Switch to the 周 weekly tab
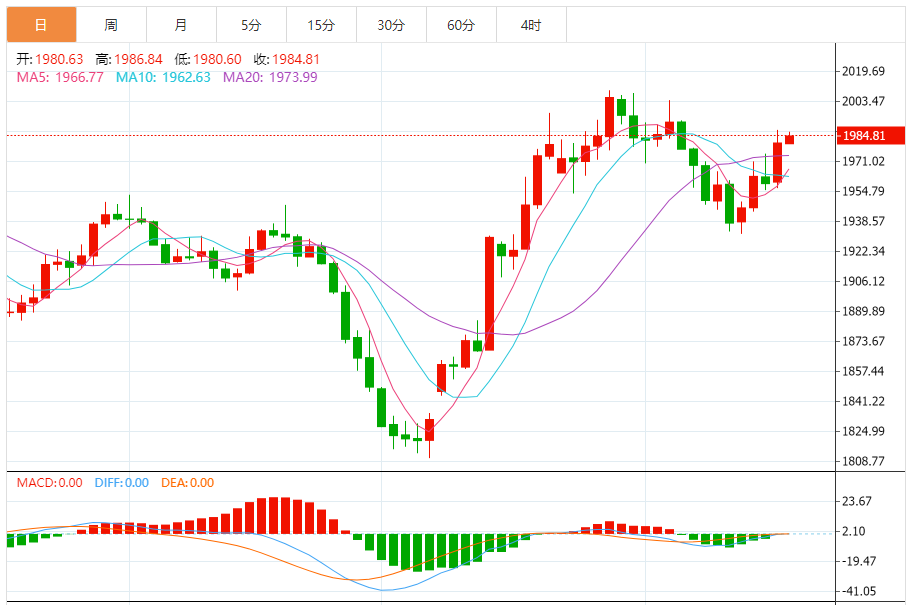This screenshot has width=917, height=605. point(111,25)
